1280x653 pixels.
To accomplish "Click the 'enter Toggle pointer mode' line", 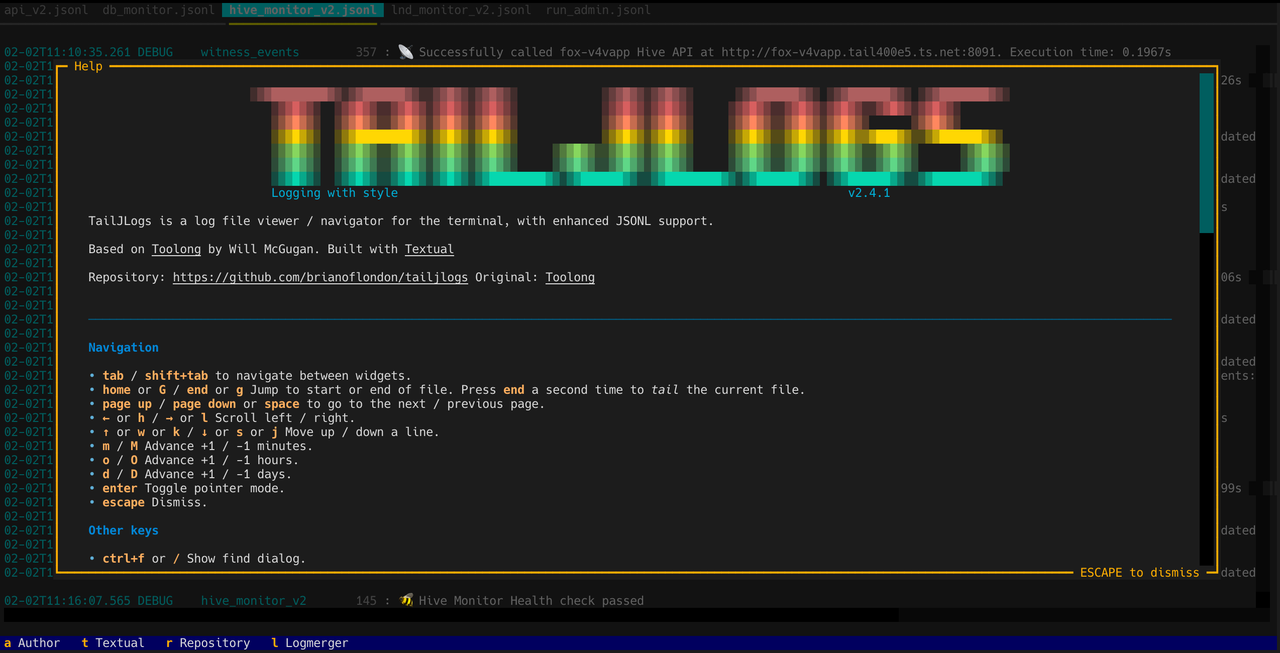I will 186,488.
